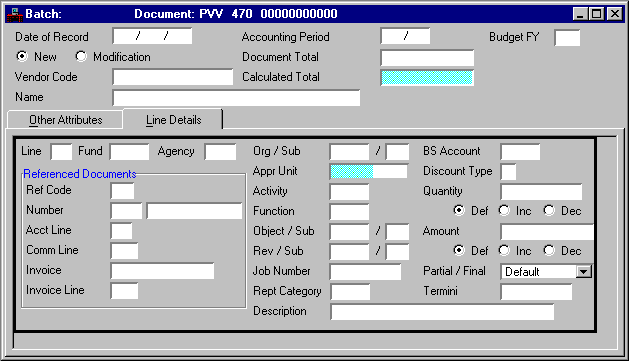Click the short Number prefix field

(126, 211)
